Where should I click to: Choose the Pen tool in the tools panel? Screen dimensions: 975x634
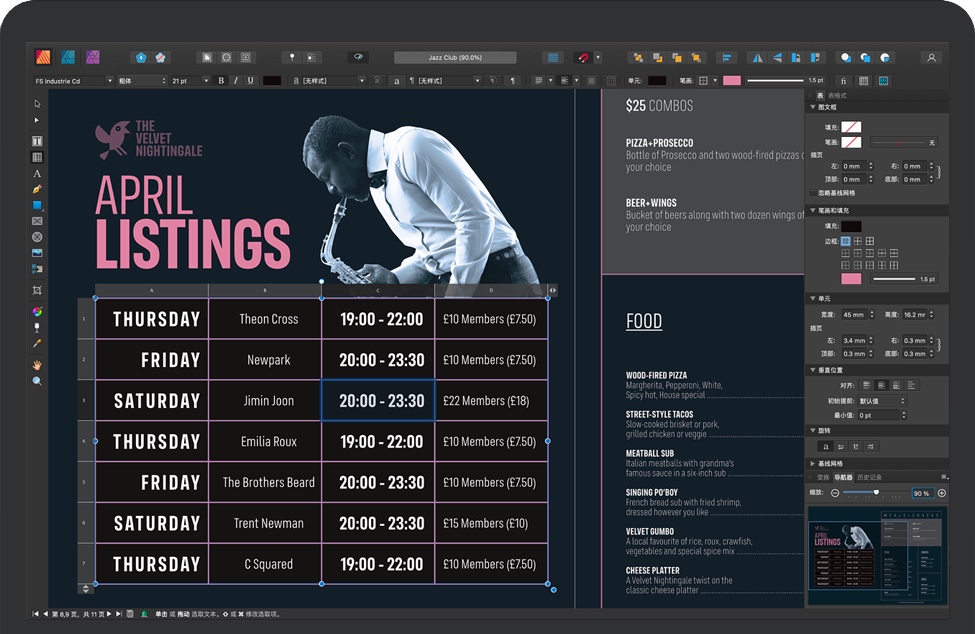pyautogui.click(x=37, y=189)
